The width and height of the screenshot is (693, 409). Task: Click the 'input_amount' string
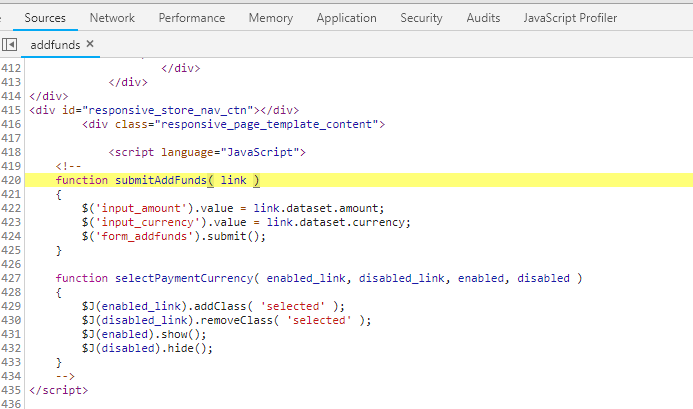click(x=141, y=208)
